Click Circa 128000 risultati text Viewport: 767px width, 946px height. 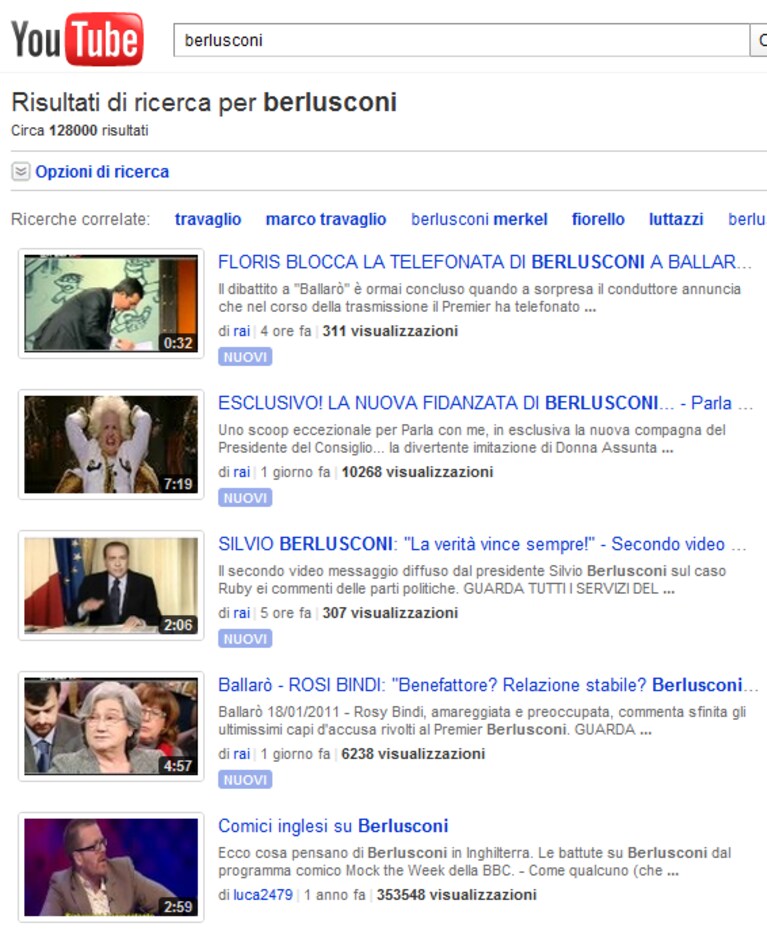point(80,130)
